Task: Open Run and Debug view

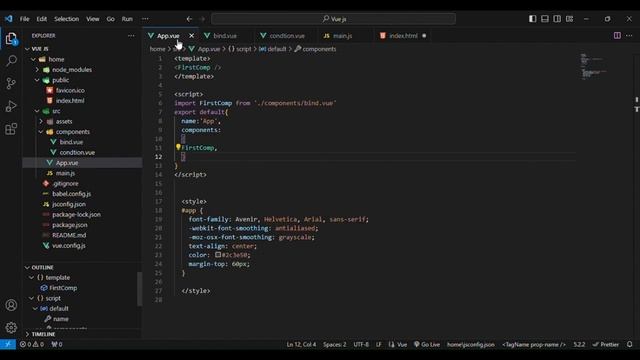Action: (11, 106)
